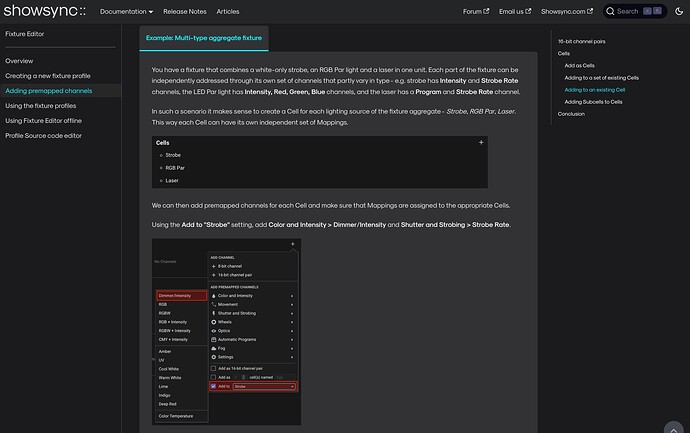Open the Forum external link
Image resolution: width=690 pixels, height=433 pixels.
(x=475, y=11)
